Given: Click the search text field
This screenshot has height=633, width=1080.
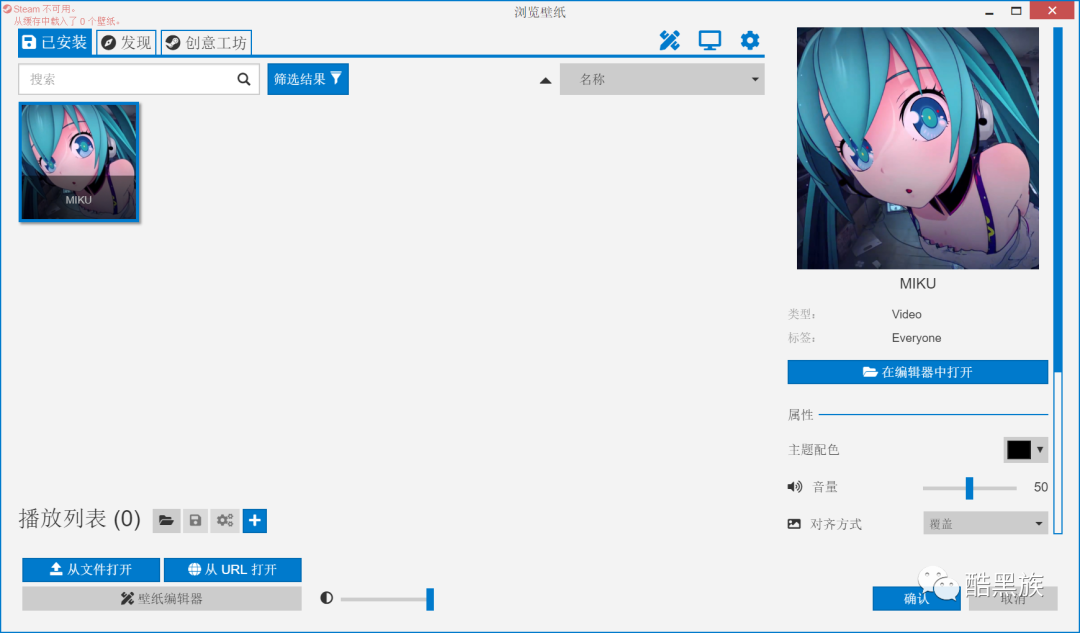Looking at the screenshot, I should coord(138,79).
